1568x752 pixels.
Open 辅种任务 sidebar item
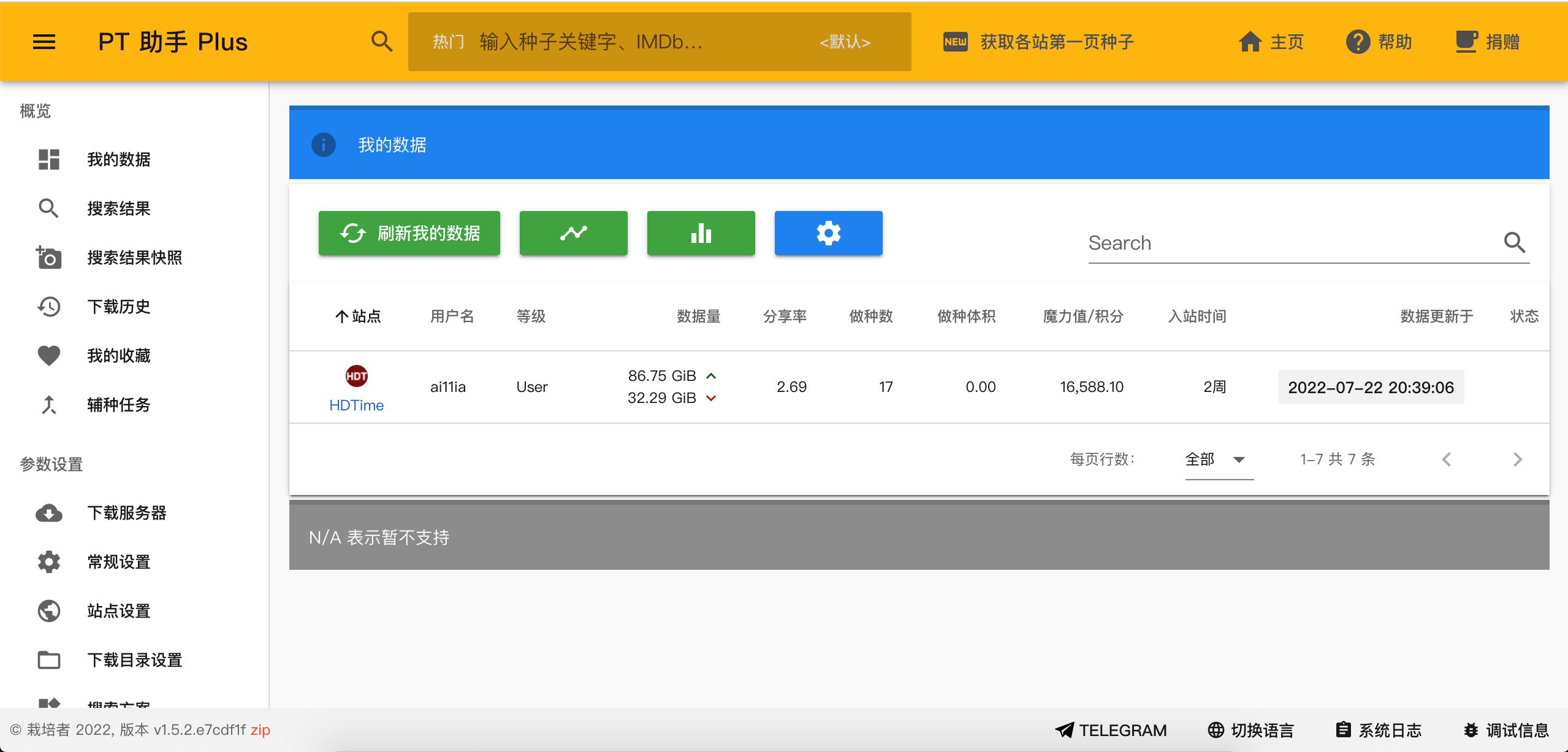[134, 405]
